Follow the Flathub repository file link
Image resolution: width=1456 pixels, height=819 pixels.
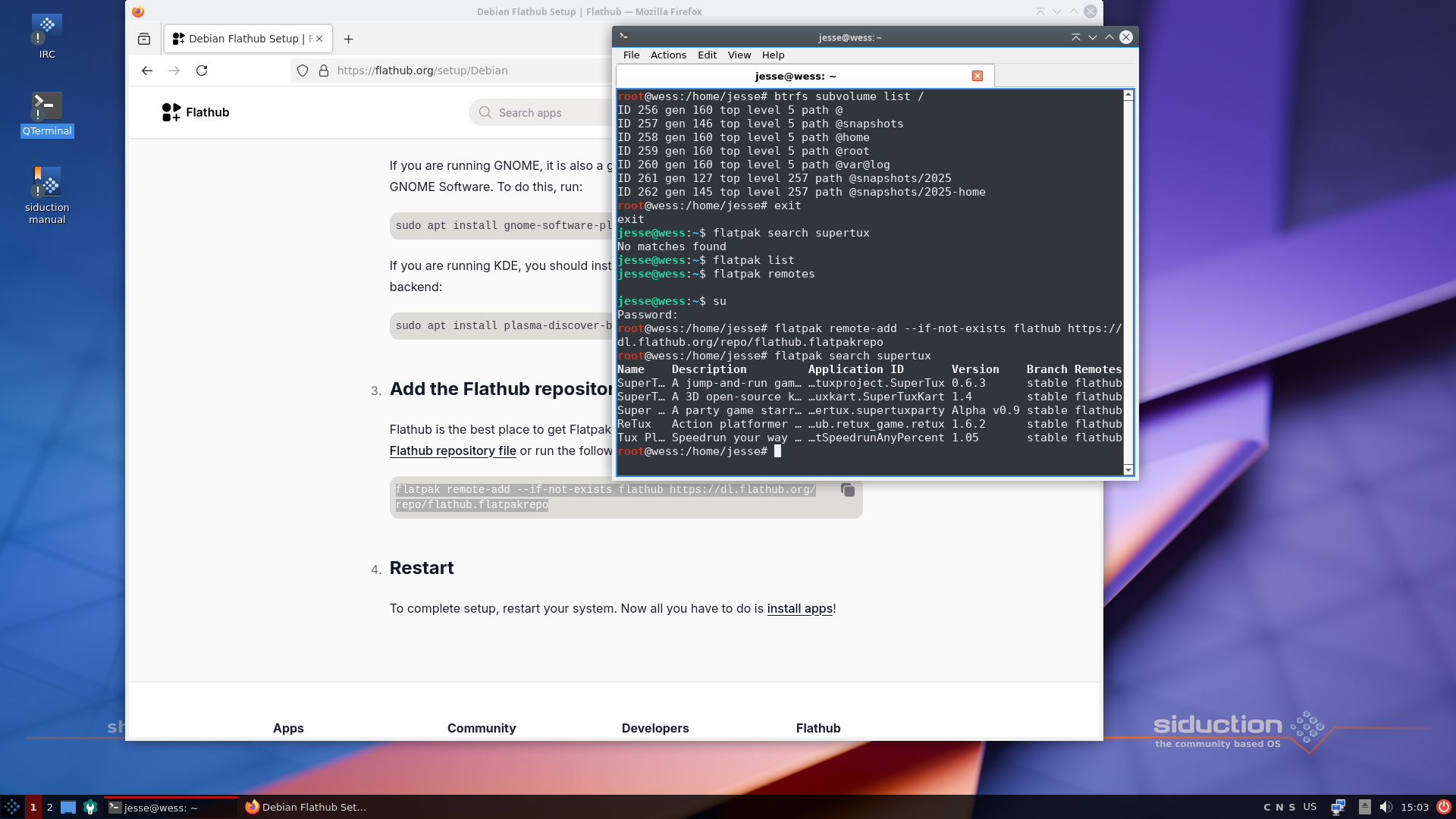point(453,450)
